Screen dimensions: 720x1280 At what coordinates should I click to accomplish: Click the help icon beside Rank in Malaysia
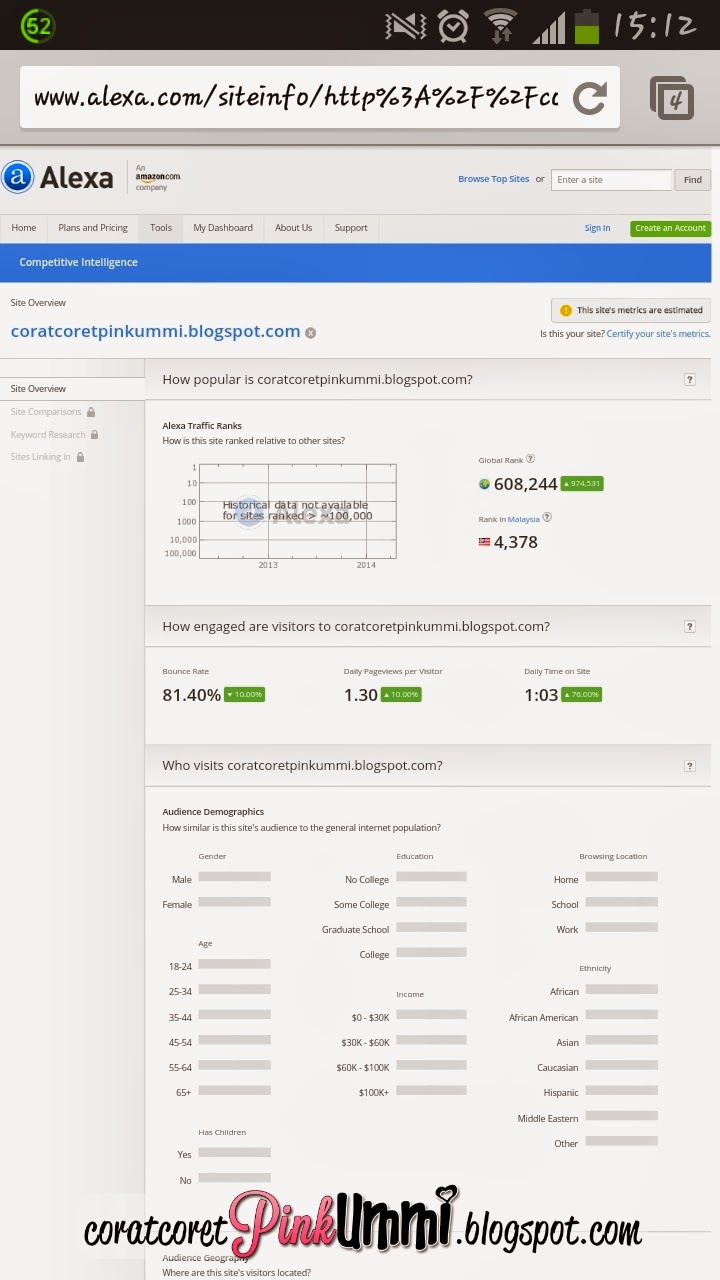547,518
